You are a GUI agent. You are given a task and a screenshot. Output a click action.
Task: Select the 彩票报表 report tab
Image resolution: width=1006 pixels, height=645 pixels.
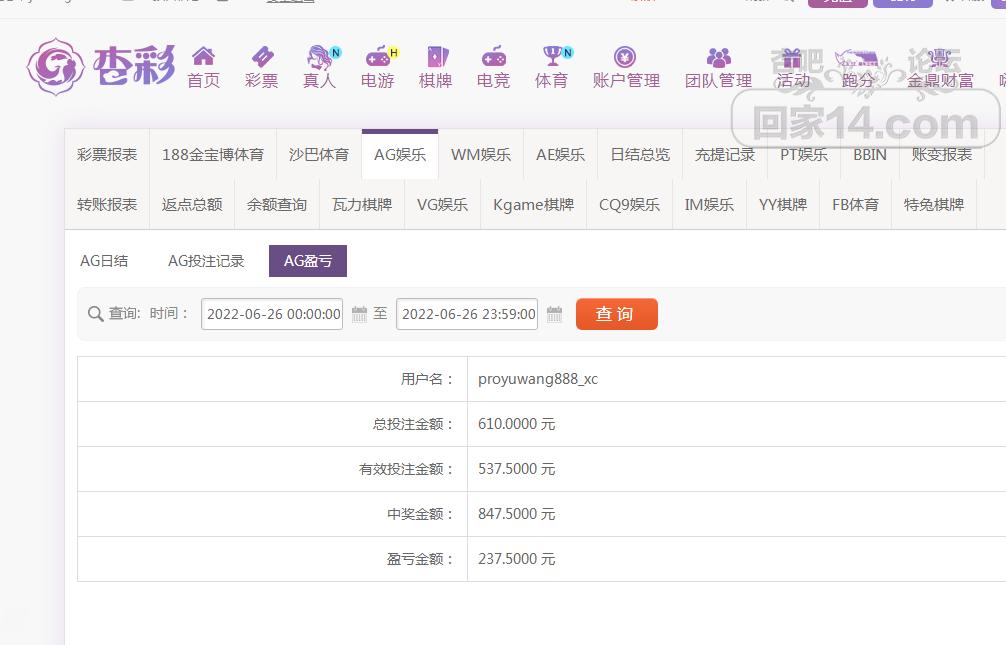(x=107, y=155)
